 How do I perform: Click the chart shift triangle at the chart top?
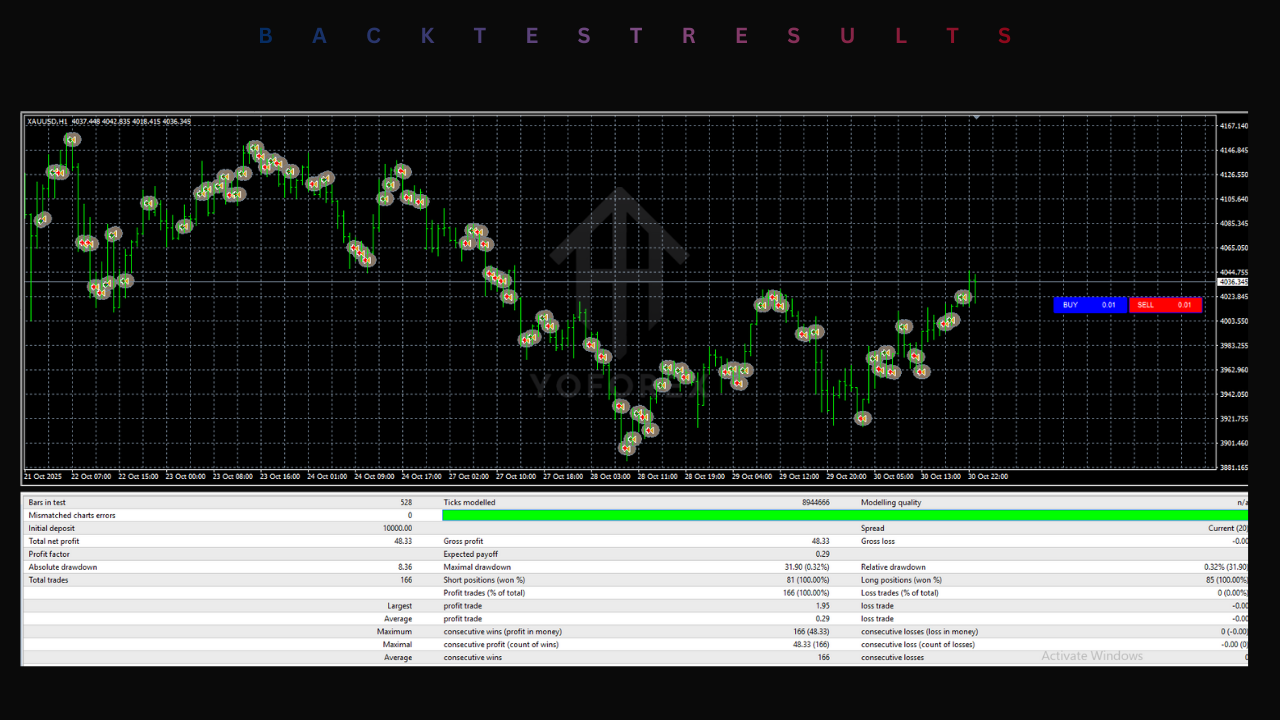[x=976, y=118]
